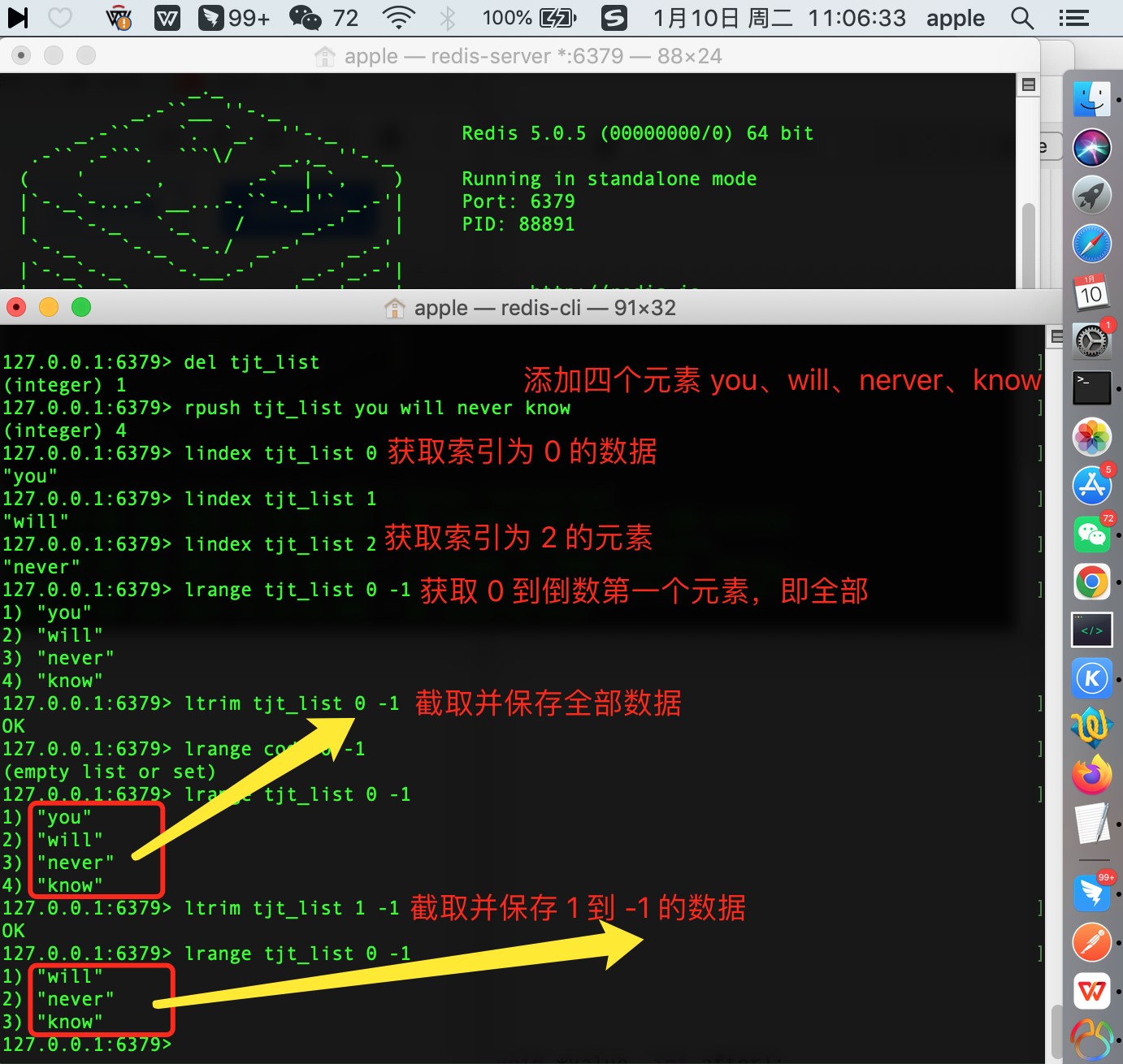Open Google Chrome from the Dock
The image size is (1123, 1064).
pos(1092,582)
